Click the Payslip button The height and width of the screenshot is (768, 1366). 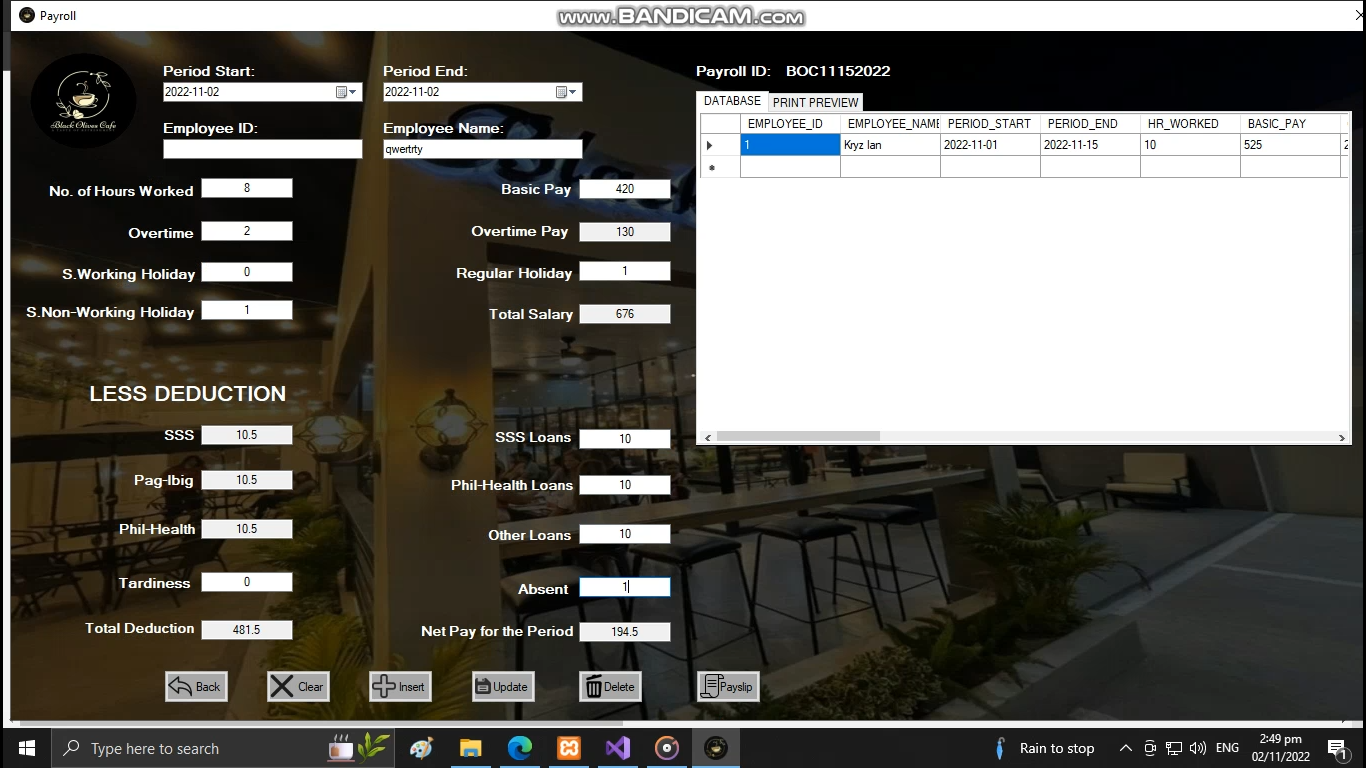(x=728, y=686)
